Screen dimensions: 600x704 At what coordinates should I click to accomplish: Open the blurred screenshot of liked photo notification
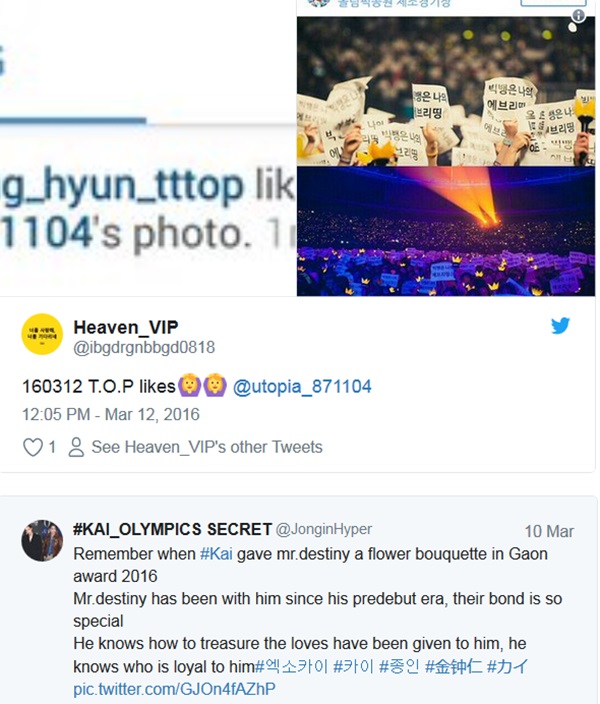click(148, 148)
